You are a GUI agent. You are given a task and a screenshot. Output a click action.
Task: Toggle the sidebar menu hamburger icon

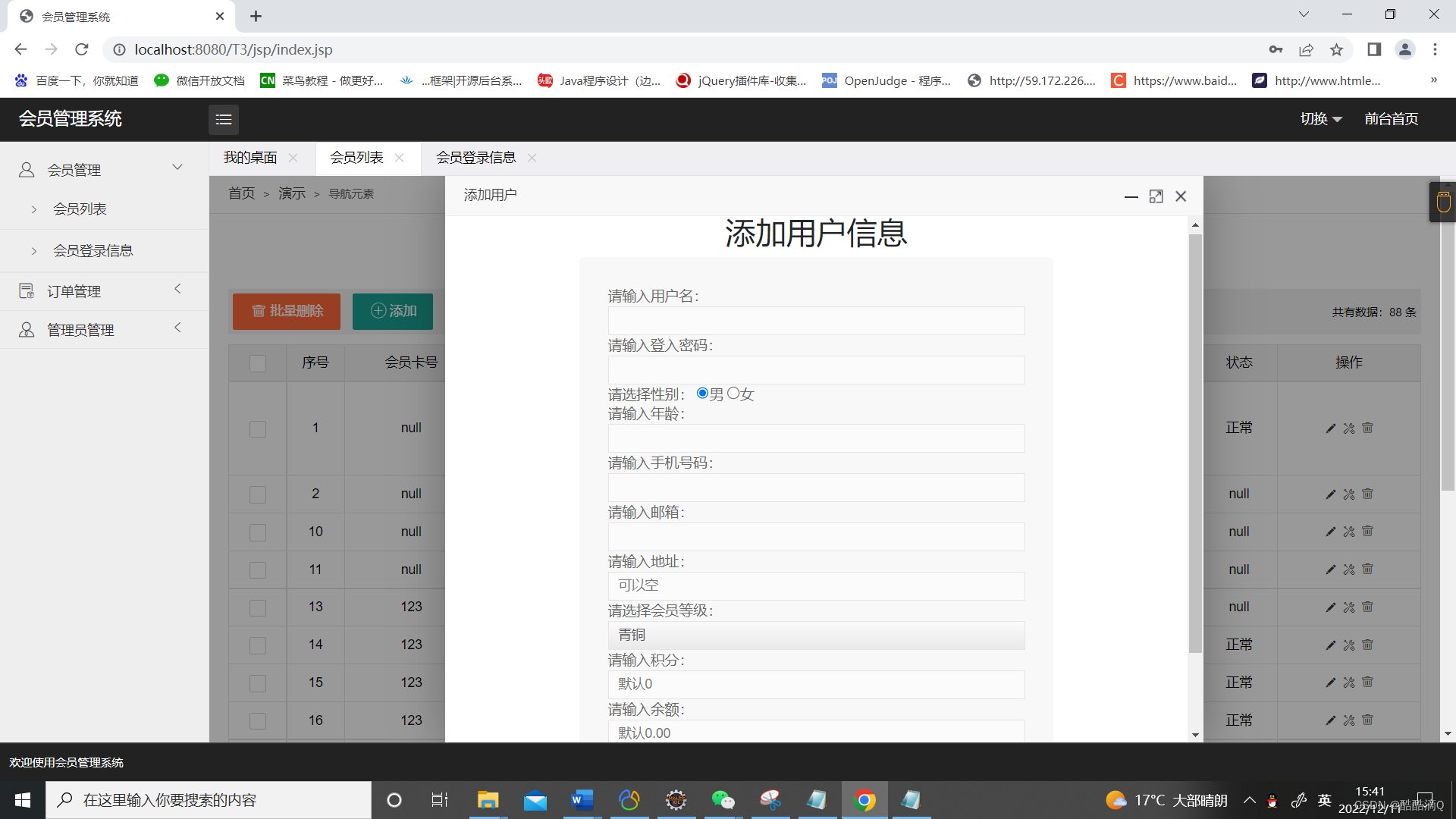[224, 119]
